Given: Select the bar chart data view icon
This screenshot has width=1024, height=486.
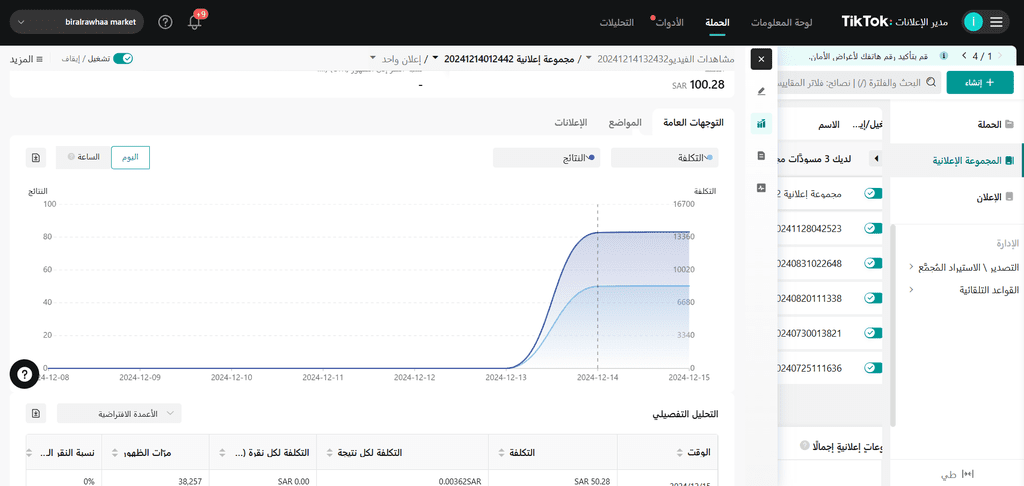Looking at the screenshot, I should tap(761, 123).
